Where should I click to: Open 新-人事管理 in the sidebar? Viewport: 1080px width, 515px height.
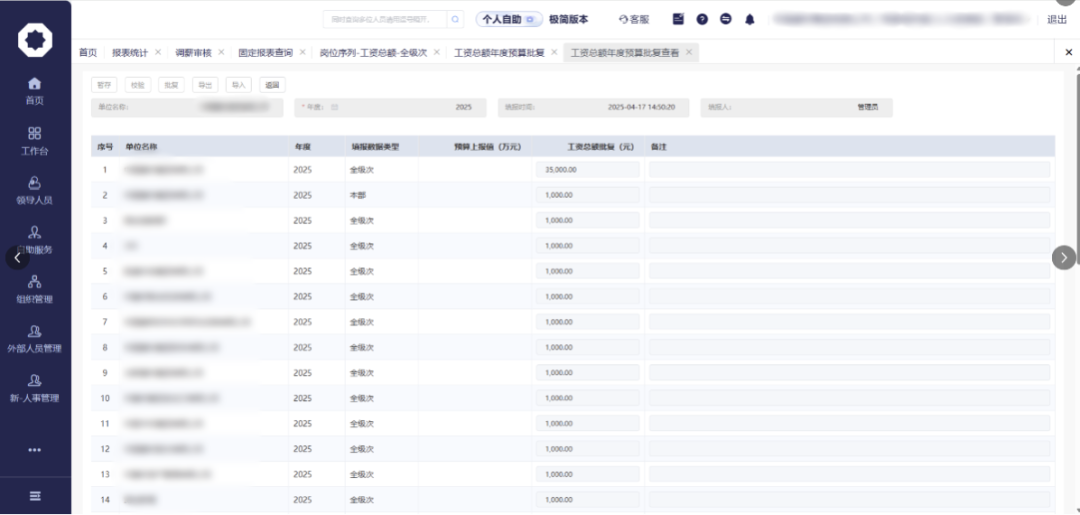(34, 380)
